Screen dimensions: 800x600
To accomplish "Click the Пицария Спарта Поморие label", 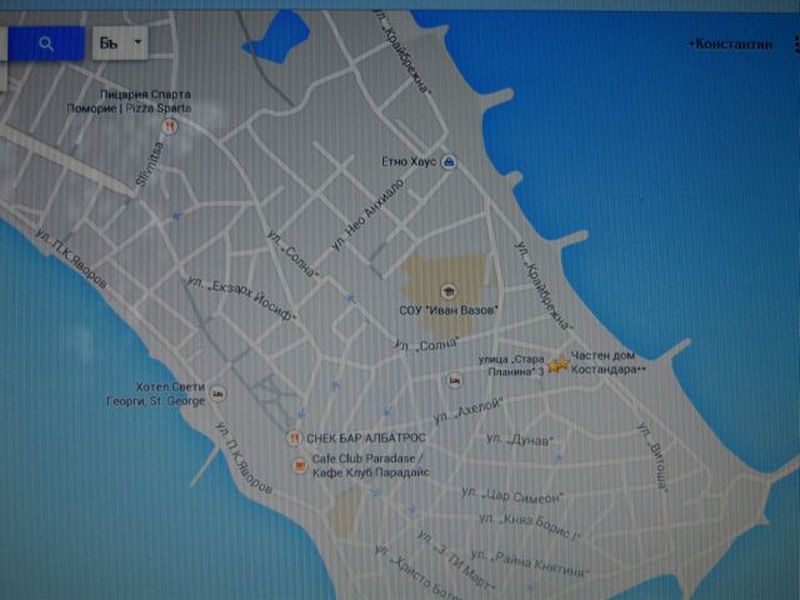I will click(x=129, y=101).
